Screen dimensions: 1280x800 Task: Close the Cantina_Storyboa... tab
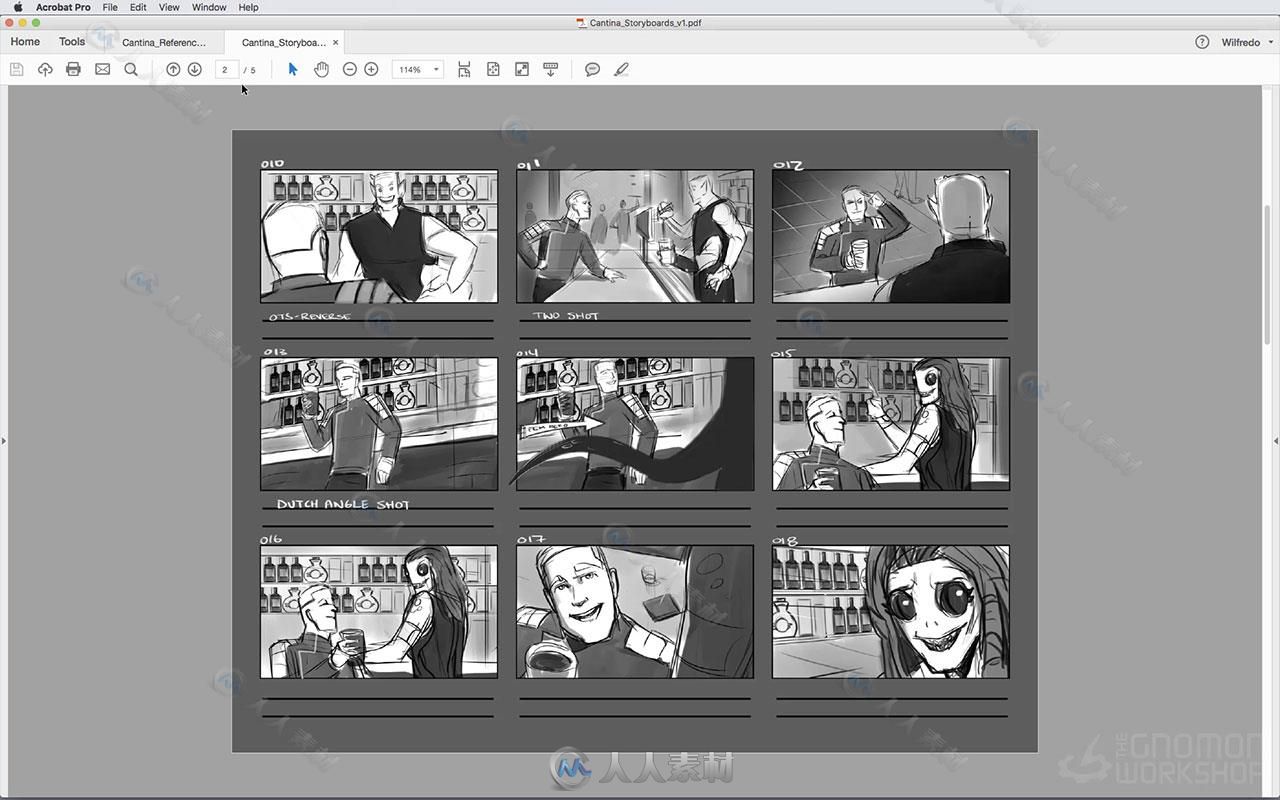[x=335, y=42]
